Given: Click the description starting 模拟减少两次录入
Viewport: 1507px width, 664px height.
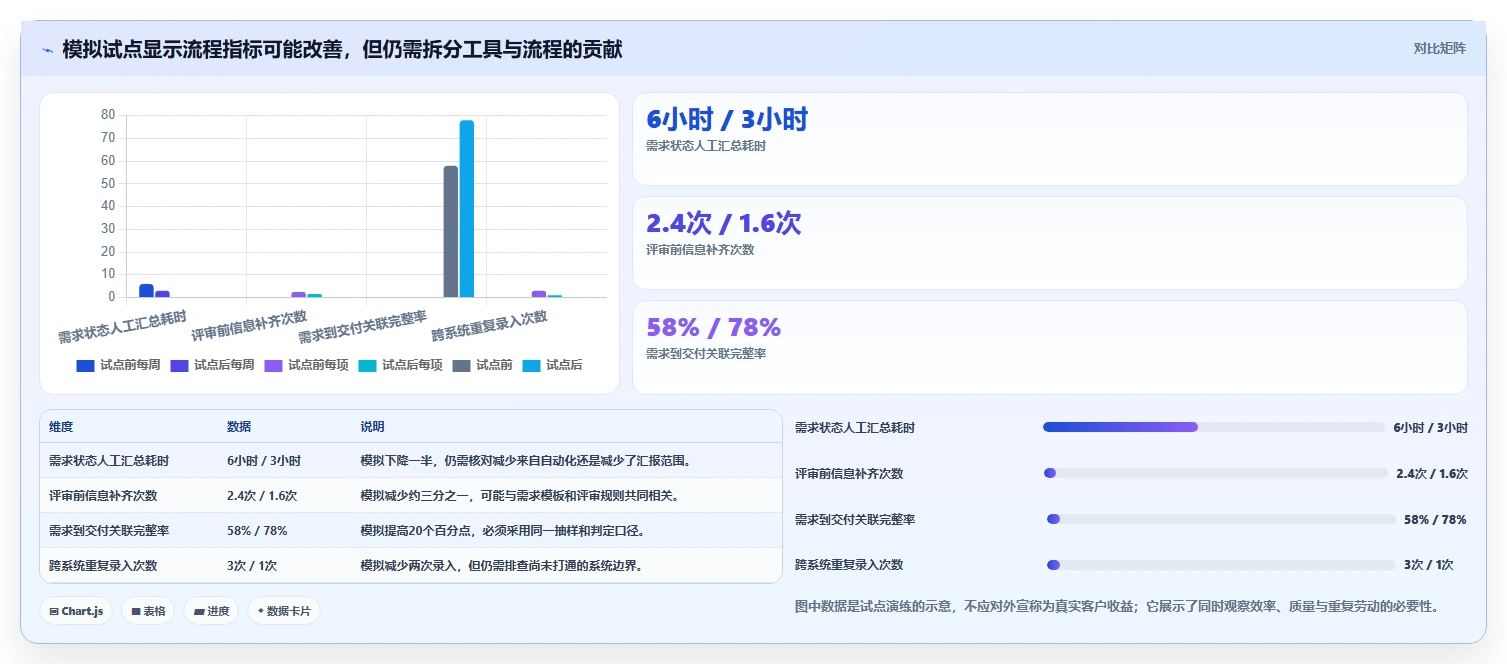Looking at the screenshot, I should tap(501, 566).
